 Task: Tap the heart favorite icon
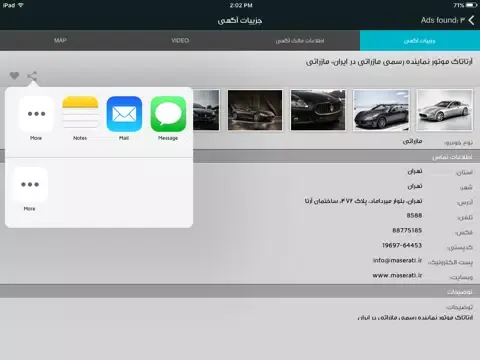click(14, 76)
